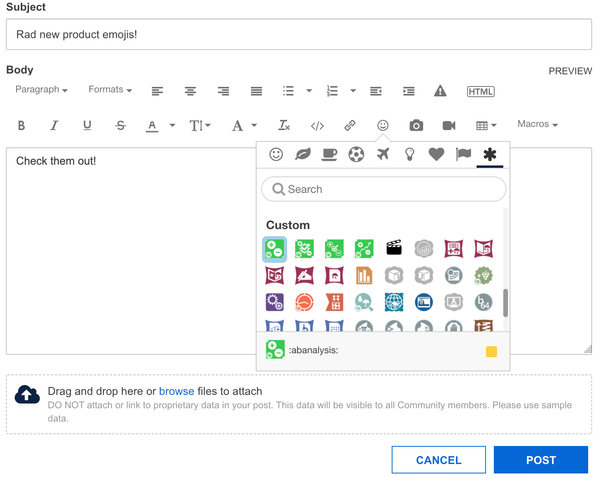The height and width of the screenshot is (490, 607).
Task: Click the clear formatting icon
Action: 284,125
